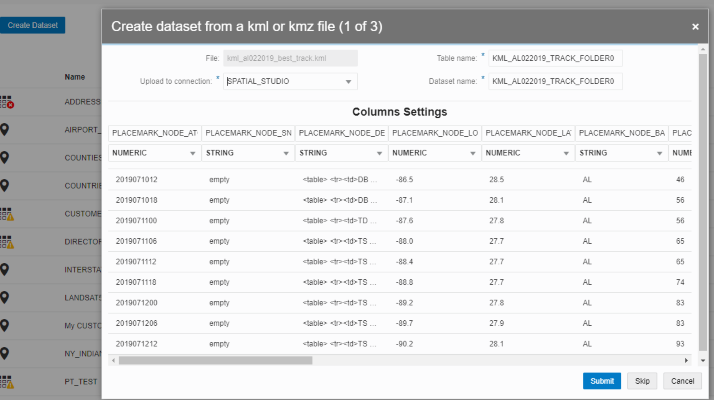Click longitude value -89.7

[x=404, y=323]
